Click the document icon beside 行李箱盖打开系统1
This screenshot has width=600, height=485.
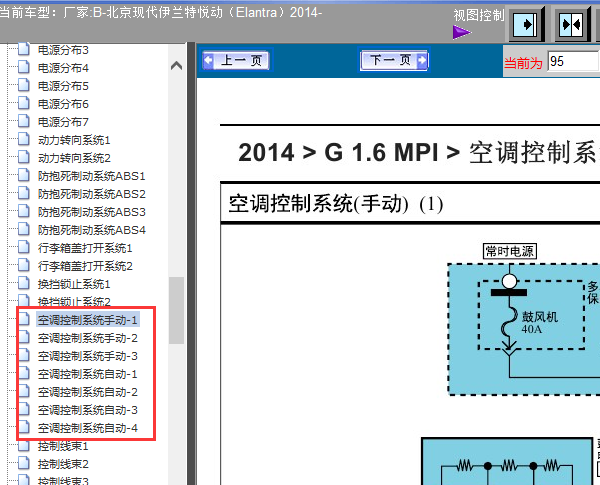(24, 247)
